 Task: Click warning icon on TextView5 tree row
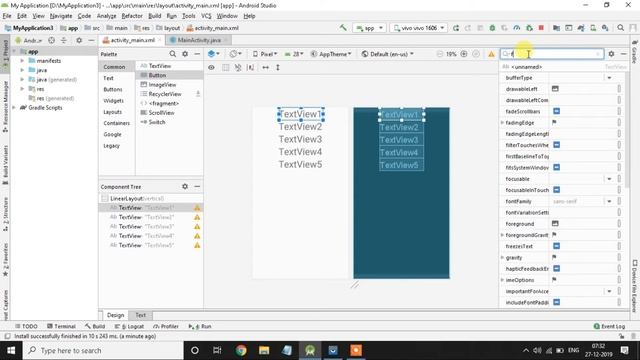tap(197, 245)
